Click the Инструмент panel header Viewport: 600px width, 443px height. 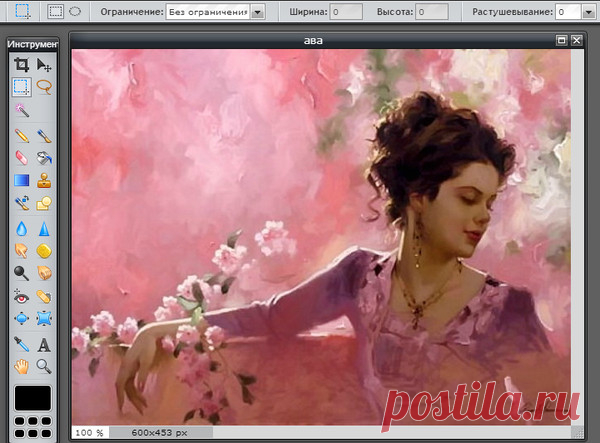tap(33, 44)
